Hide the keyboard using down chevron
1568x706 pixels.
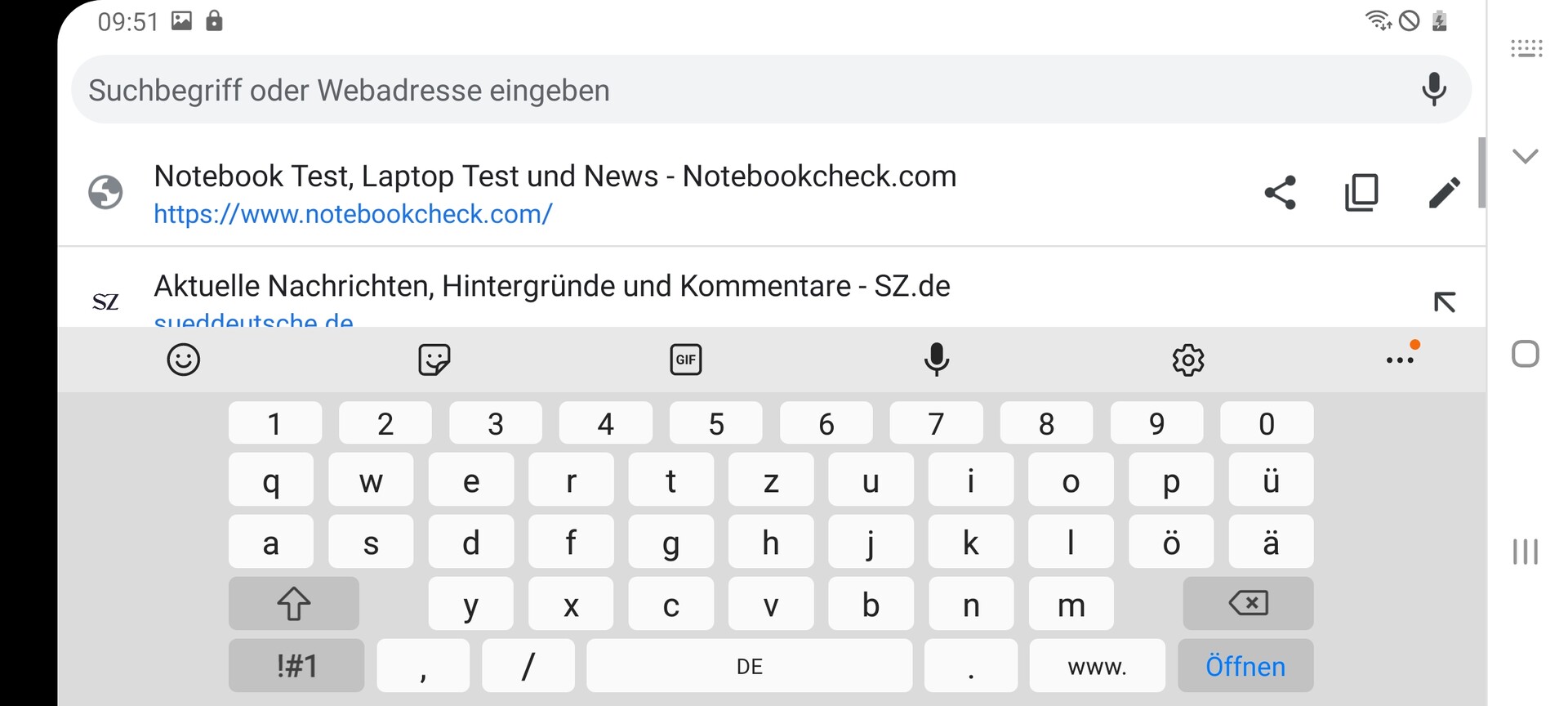click(x=1525, y=156)
